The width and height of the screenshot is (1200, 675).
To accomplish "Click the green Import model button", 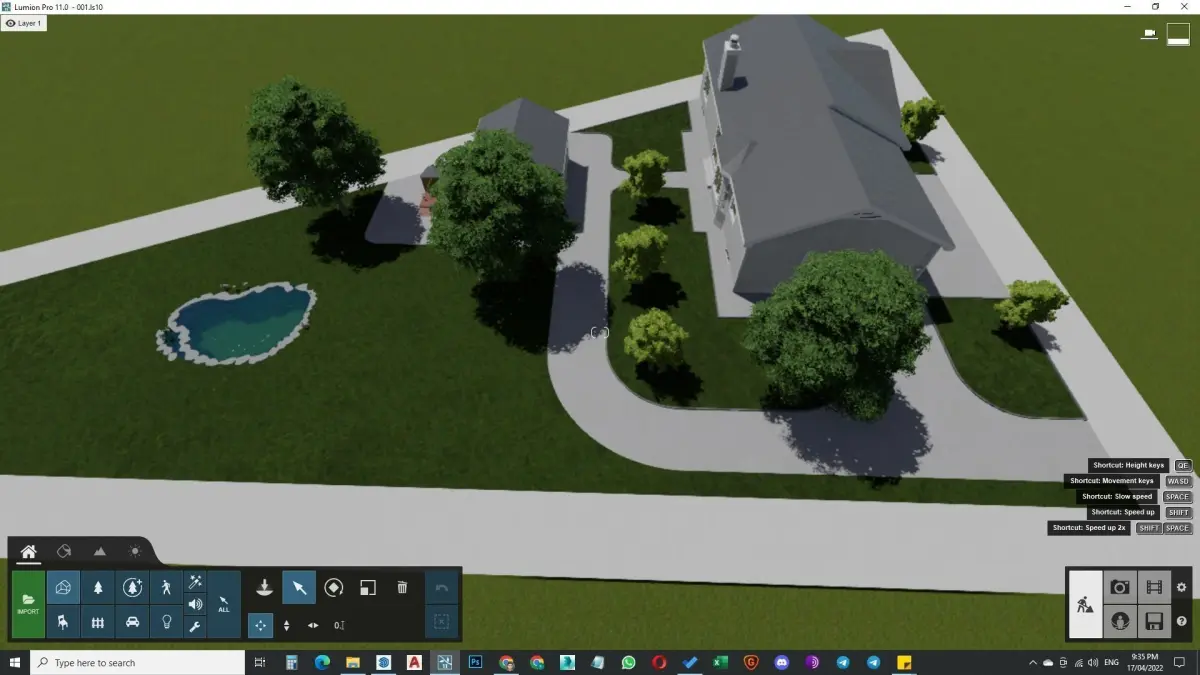I will tap(28, 604).
